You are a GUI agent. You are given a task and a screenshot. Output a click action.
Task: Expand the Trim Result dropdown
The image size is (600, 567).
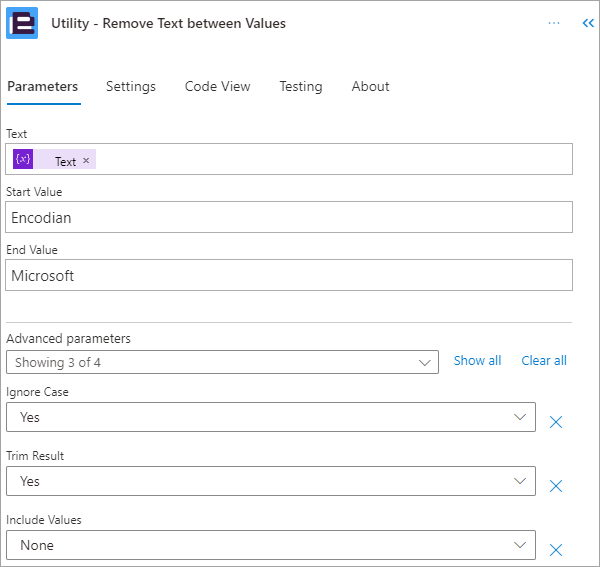coord(519,481)
